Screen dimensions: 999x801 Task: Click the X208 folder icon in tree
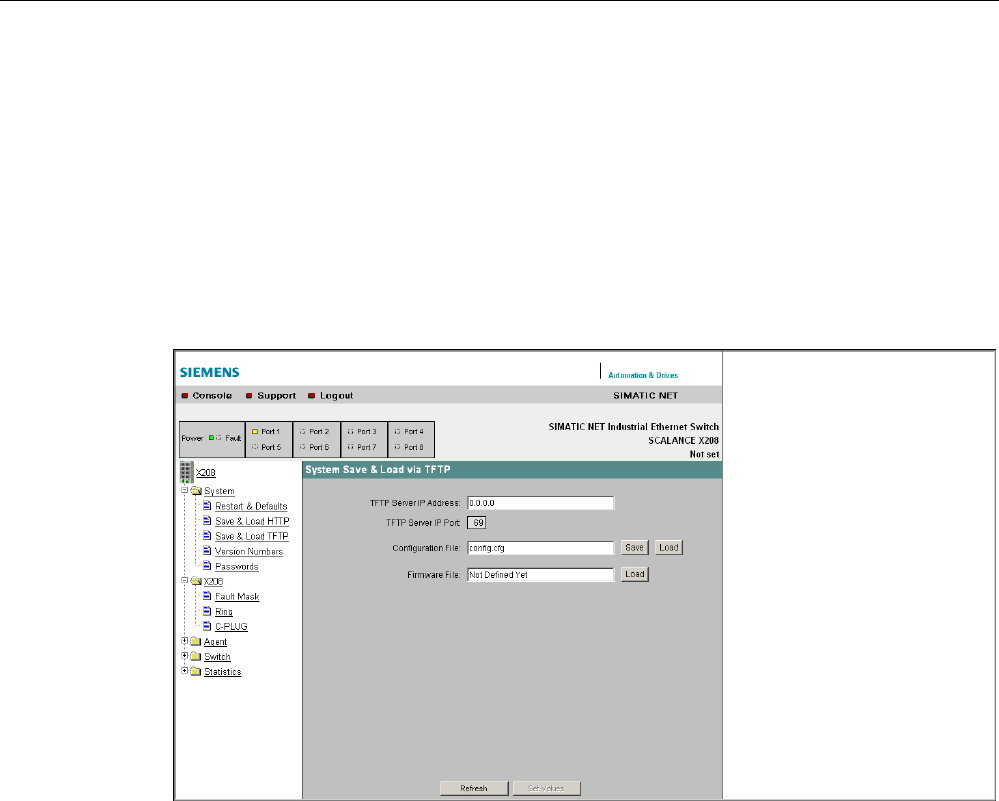[196, 581]
